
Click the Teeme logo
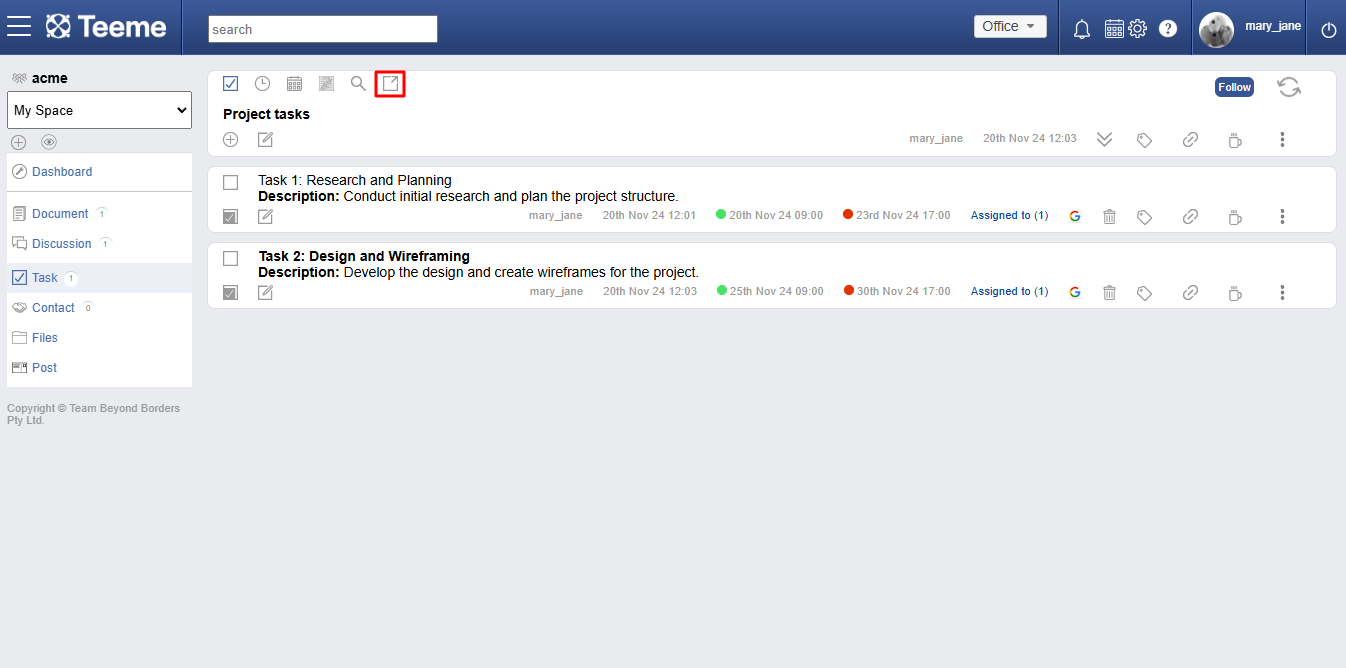[107, 27]
